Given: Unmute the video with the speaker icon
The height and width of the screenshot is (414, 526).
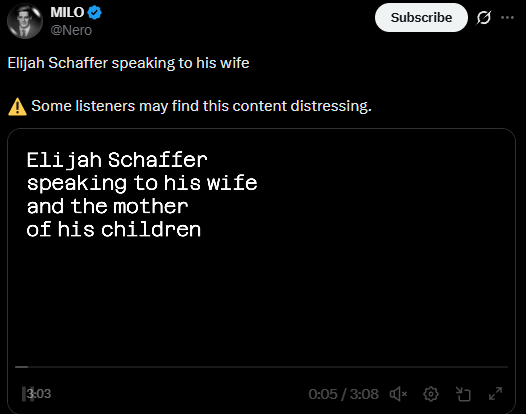Looking at the screenshot, I should tap(398, 394).
